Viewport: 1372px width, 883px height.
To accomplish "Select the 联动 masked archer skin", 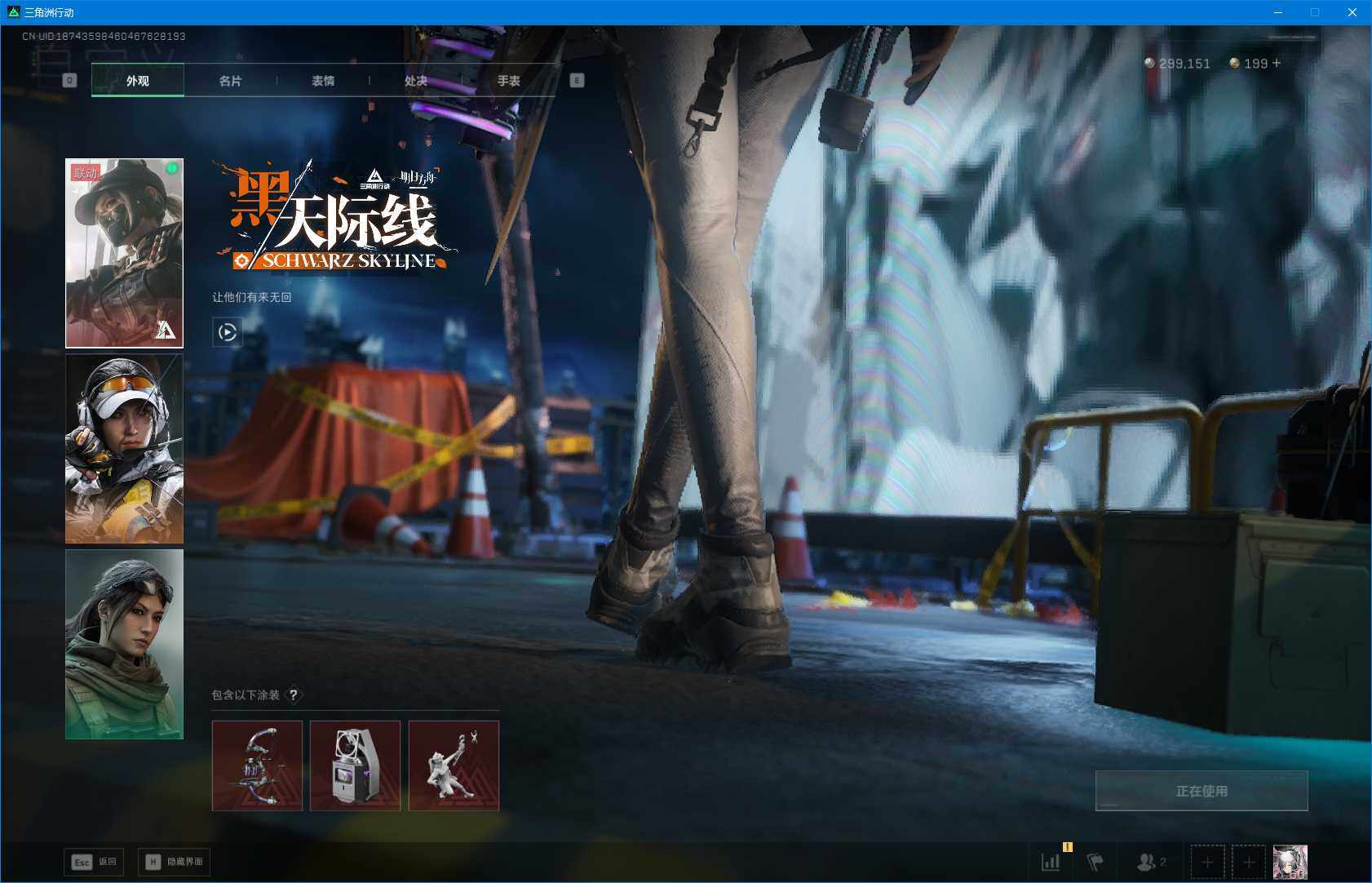I will click(124, 253).
